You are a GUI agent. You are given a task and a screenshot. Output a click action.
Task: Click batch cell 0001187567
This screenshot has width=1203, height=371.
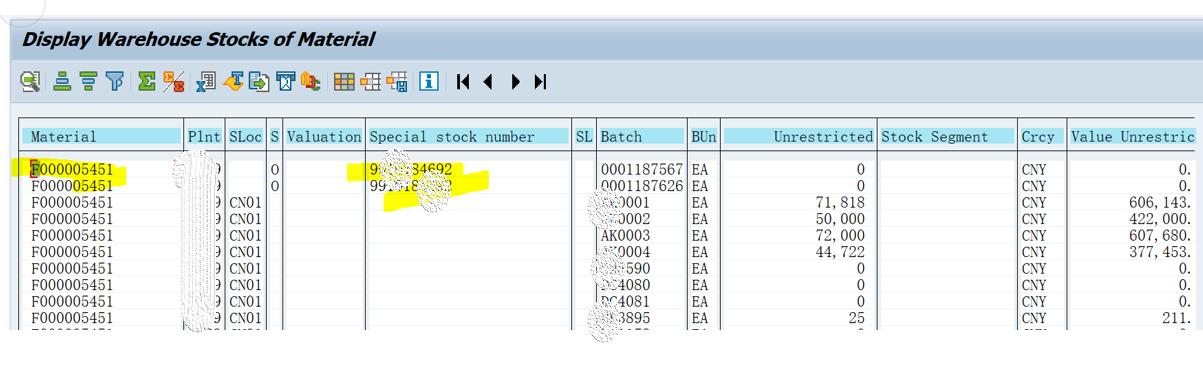point(642,170)
